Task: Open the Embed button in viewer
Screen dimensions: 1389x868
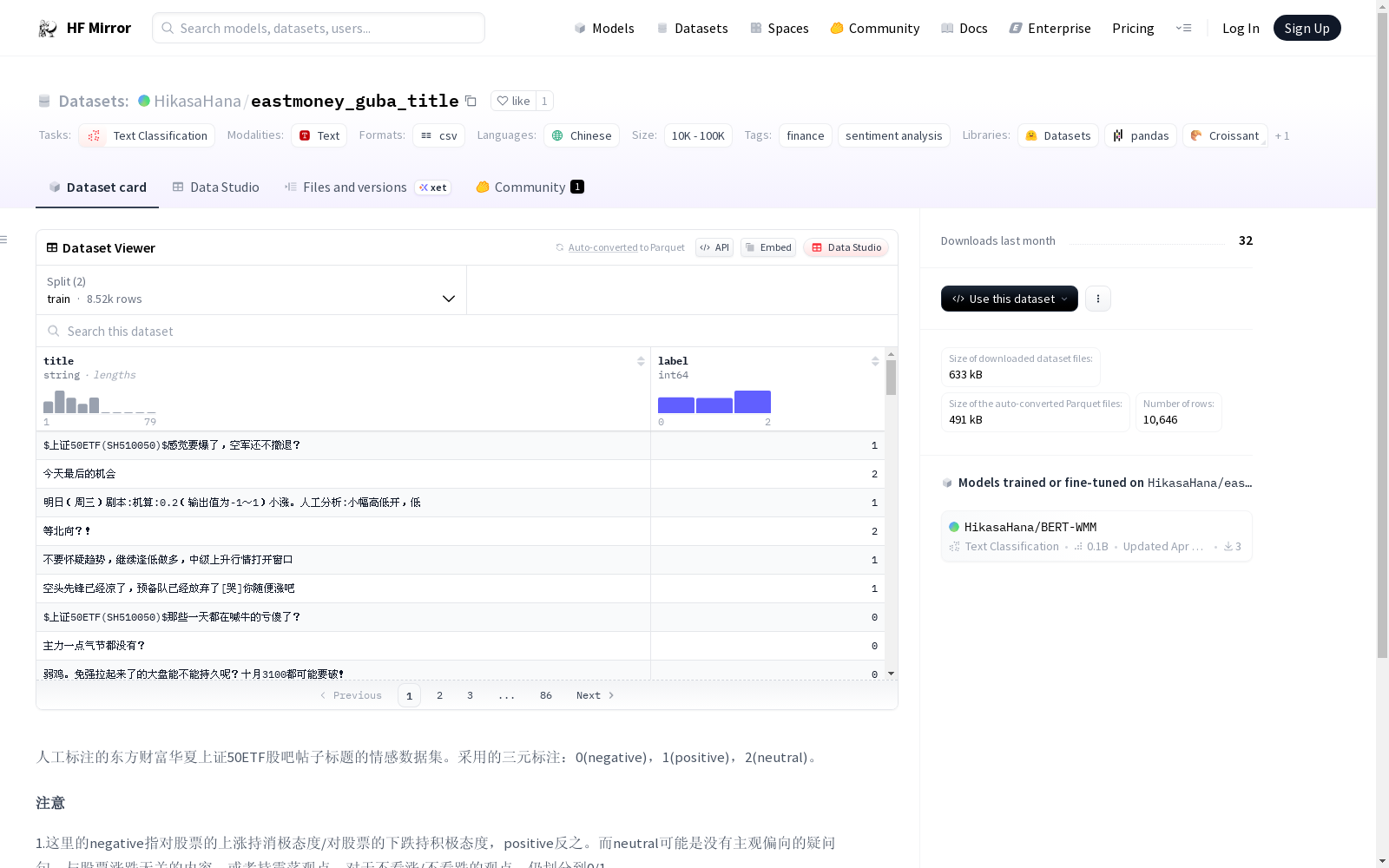Action: pyautogui.click(x=768, y=247)
